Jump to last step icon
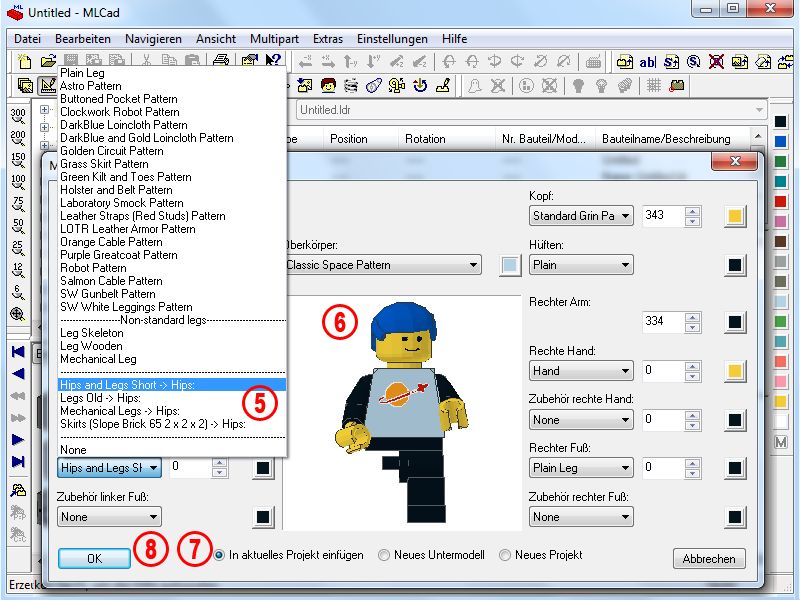Image resolution: width=800 pixels, height=600 pixels. click(x=18, y=462)
